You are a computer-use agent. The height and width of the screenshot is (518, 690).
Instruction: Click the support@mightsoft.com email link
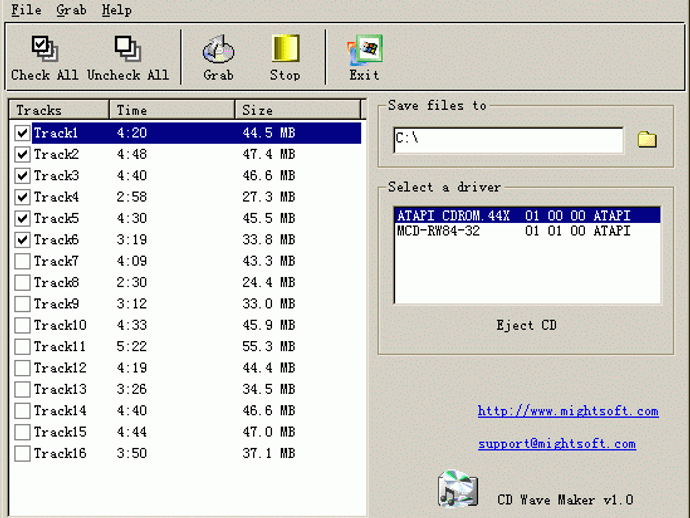click(557, 444)
